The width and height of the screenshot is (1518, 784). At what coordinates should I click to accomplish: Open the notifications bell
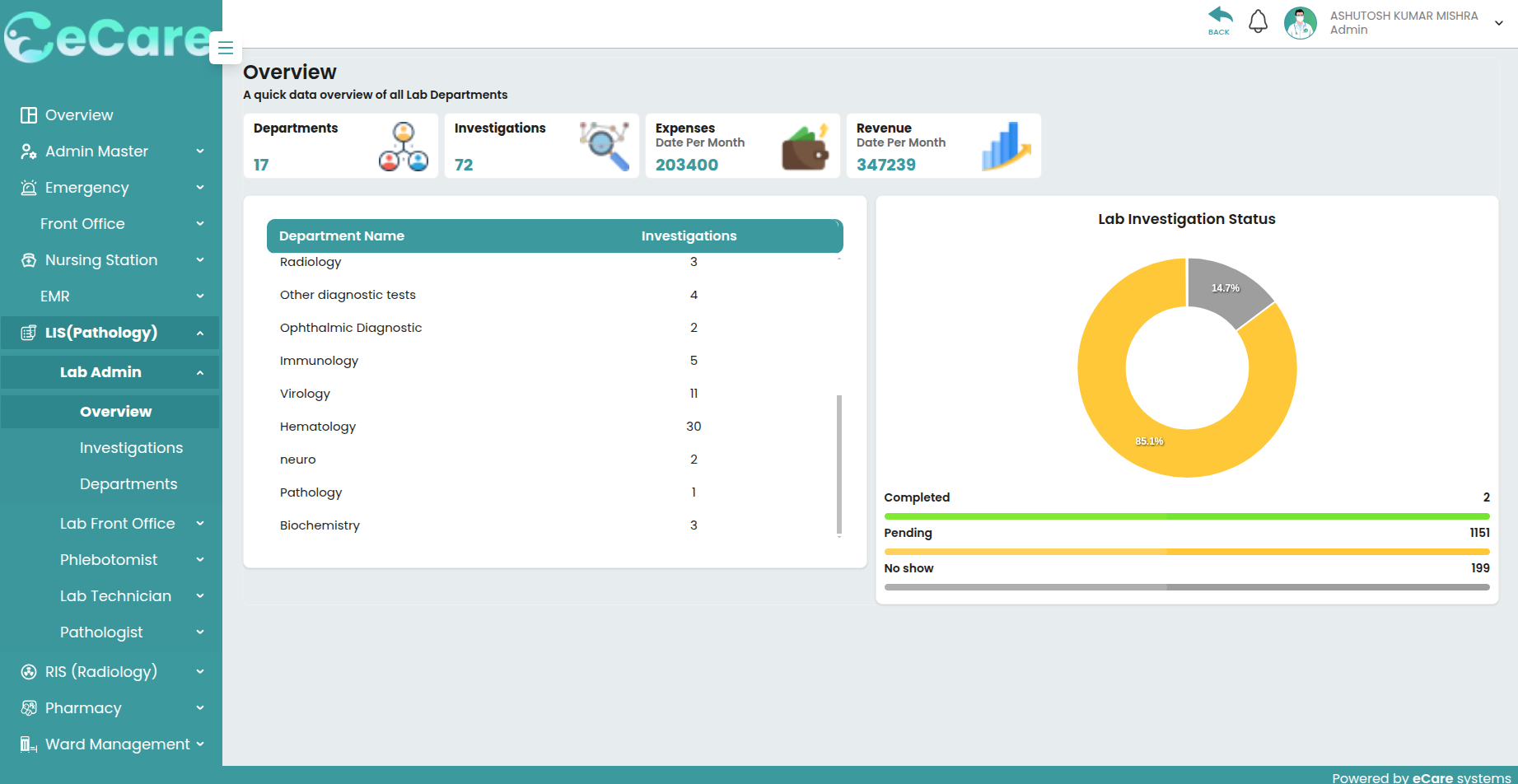coord(1258,21)
